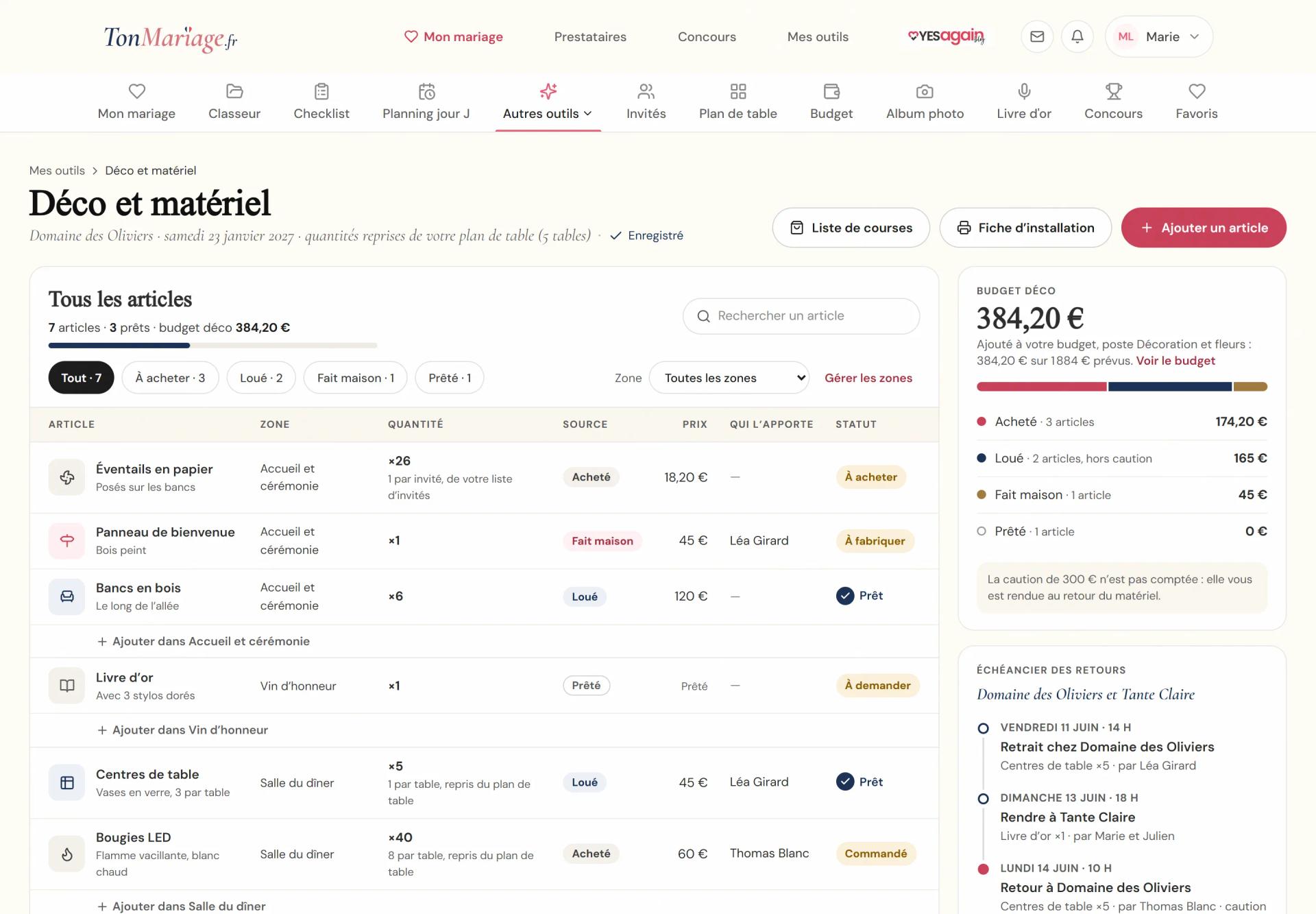Open the Commandé status badge
The image size is (1316, 914).
[875, 854]
